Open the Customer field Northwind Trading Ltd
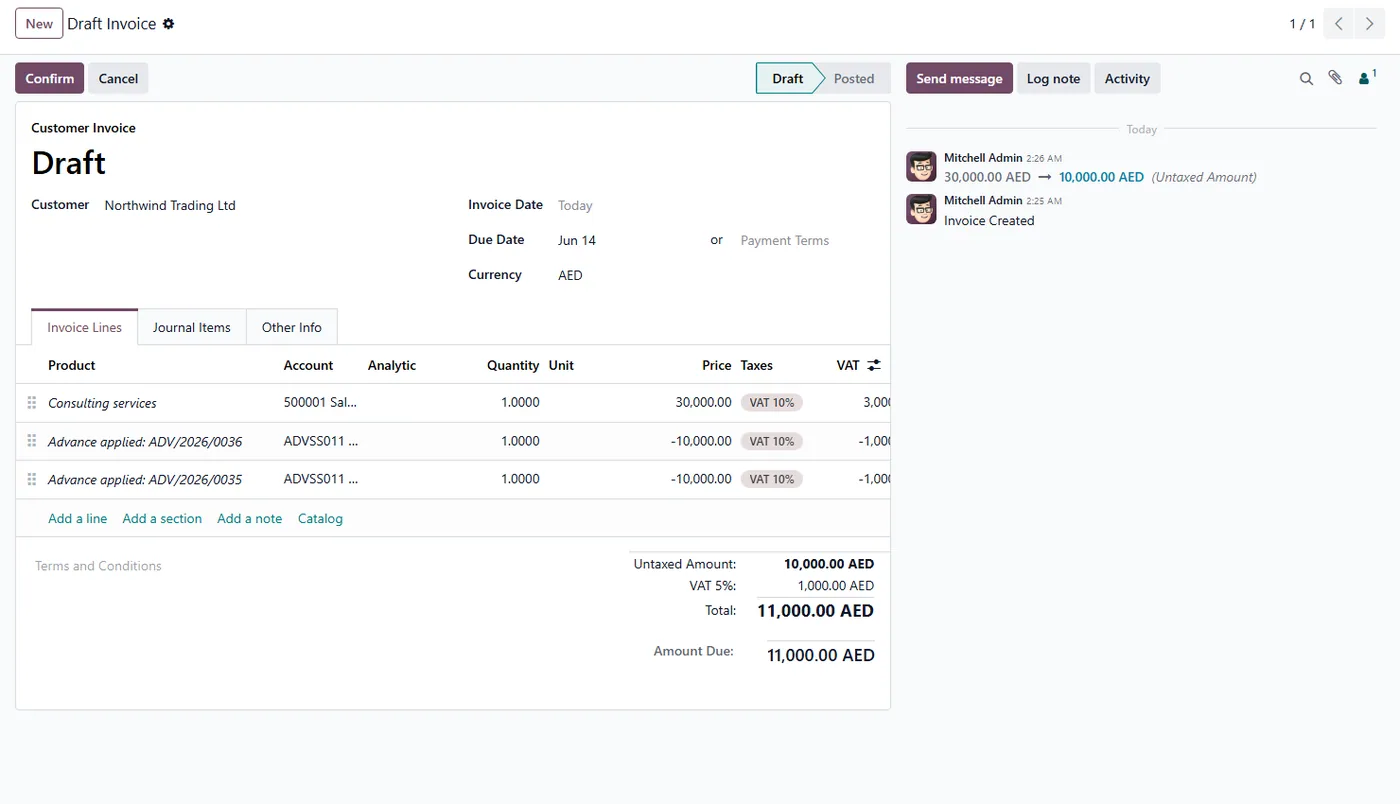Viewport: 1400px width, 804px height. (x=170, y=206)
